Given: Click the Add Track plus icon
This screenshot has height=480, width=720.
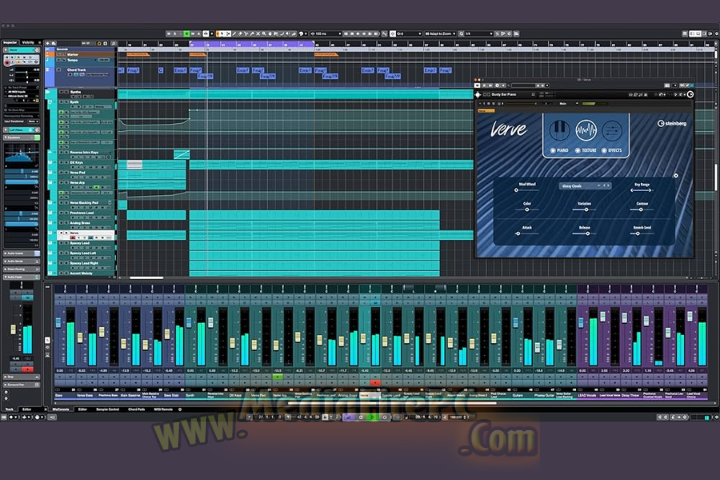Looking at the screenshot, I should click(x=48, y=43).
